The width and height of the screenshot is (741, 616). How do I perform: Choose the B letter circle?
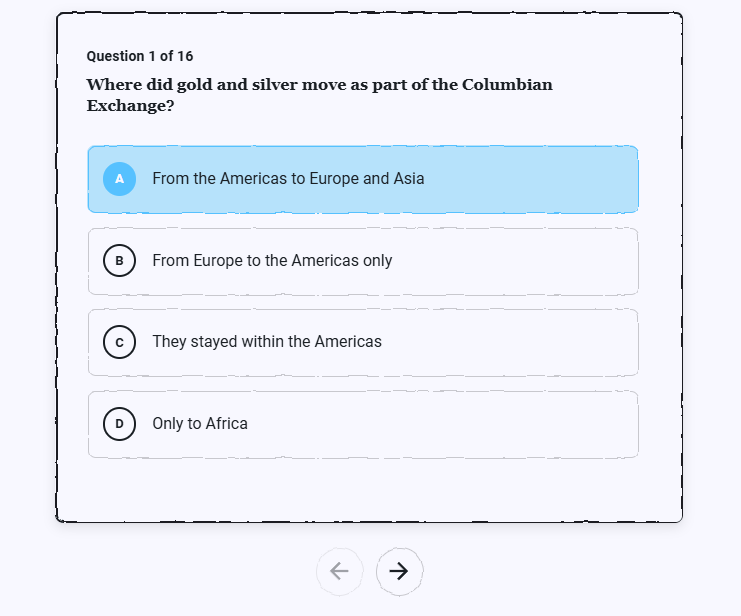click(x=120, y=260)
